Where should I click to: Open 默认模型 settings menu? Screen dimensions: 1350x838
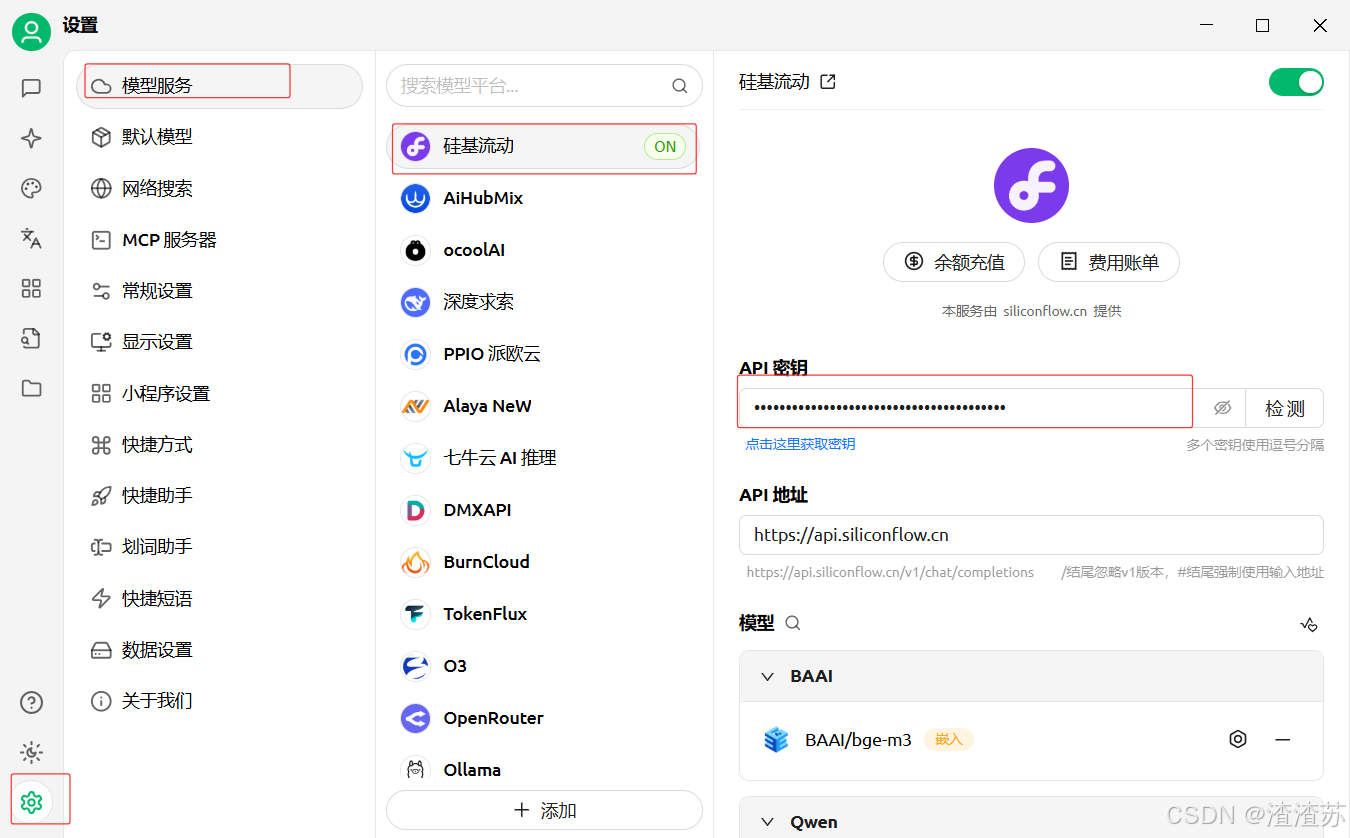coord(219,137)
